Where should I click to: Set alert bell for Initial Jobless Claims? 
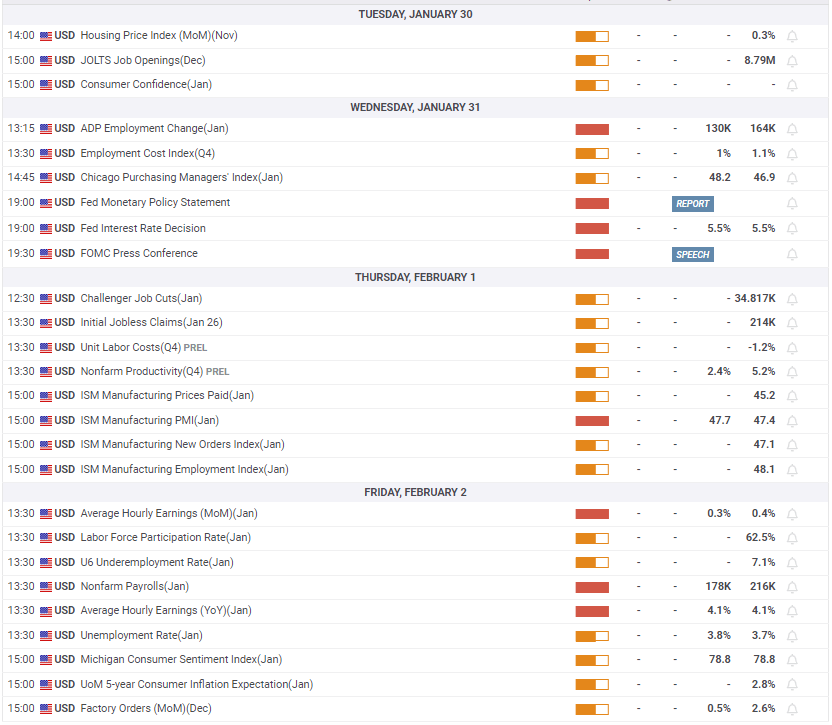[x=792, y=323]
